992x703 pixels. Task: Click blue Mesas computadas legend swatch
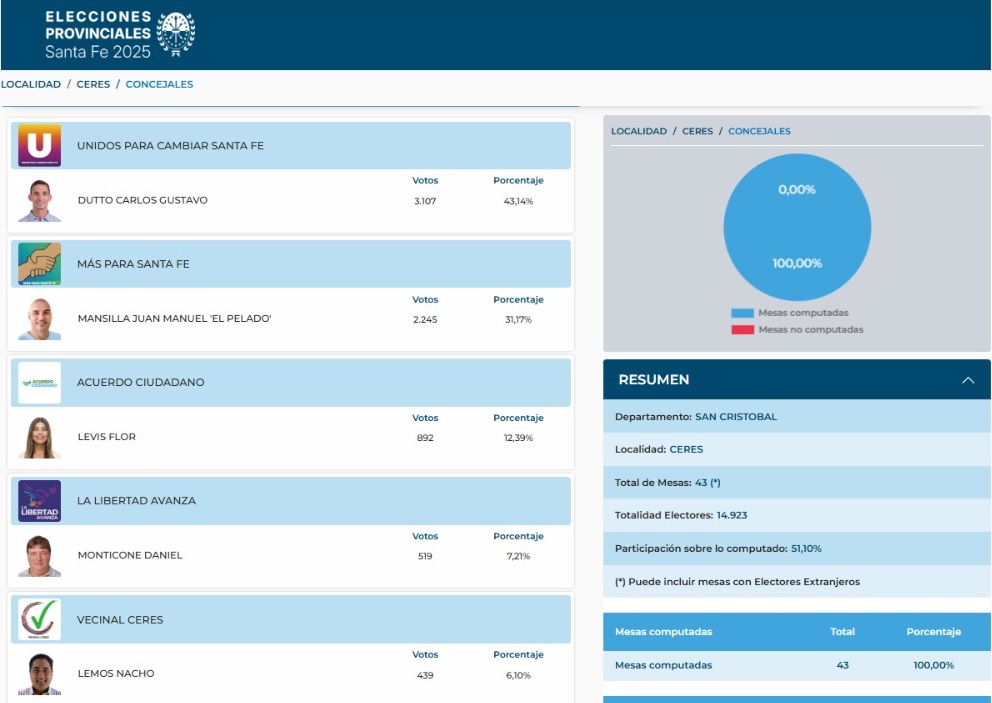coord(742,313)
